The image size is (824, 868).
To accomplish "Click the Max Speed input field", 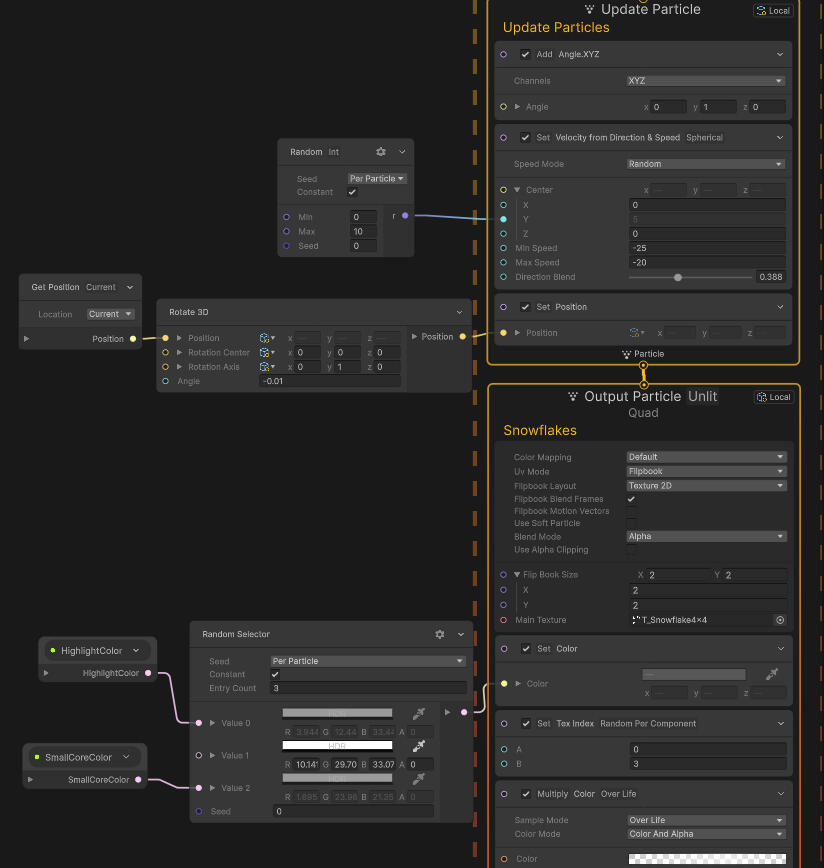I will 706,263.
